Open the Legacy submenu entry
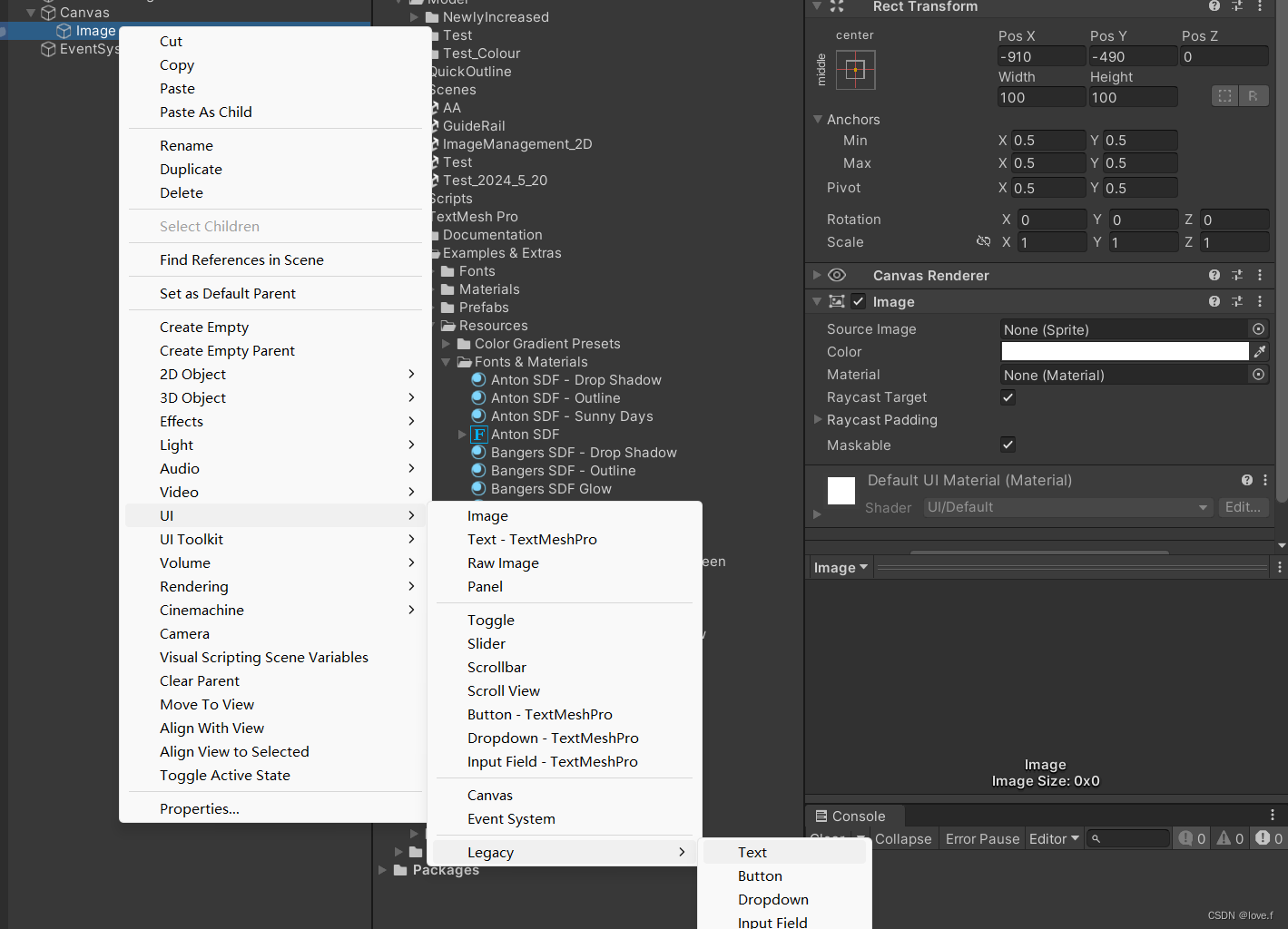Image resolution: width=1288 pixels, height=929 pixels. click(565, 852)
